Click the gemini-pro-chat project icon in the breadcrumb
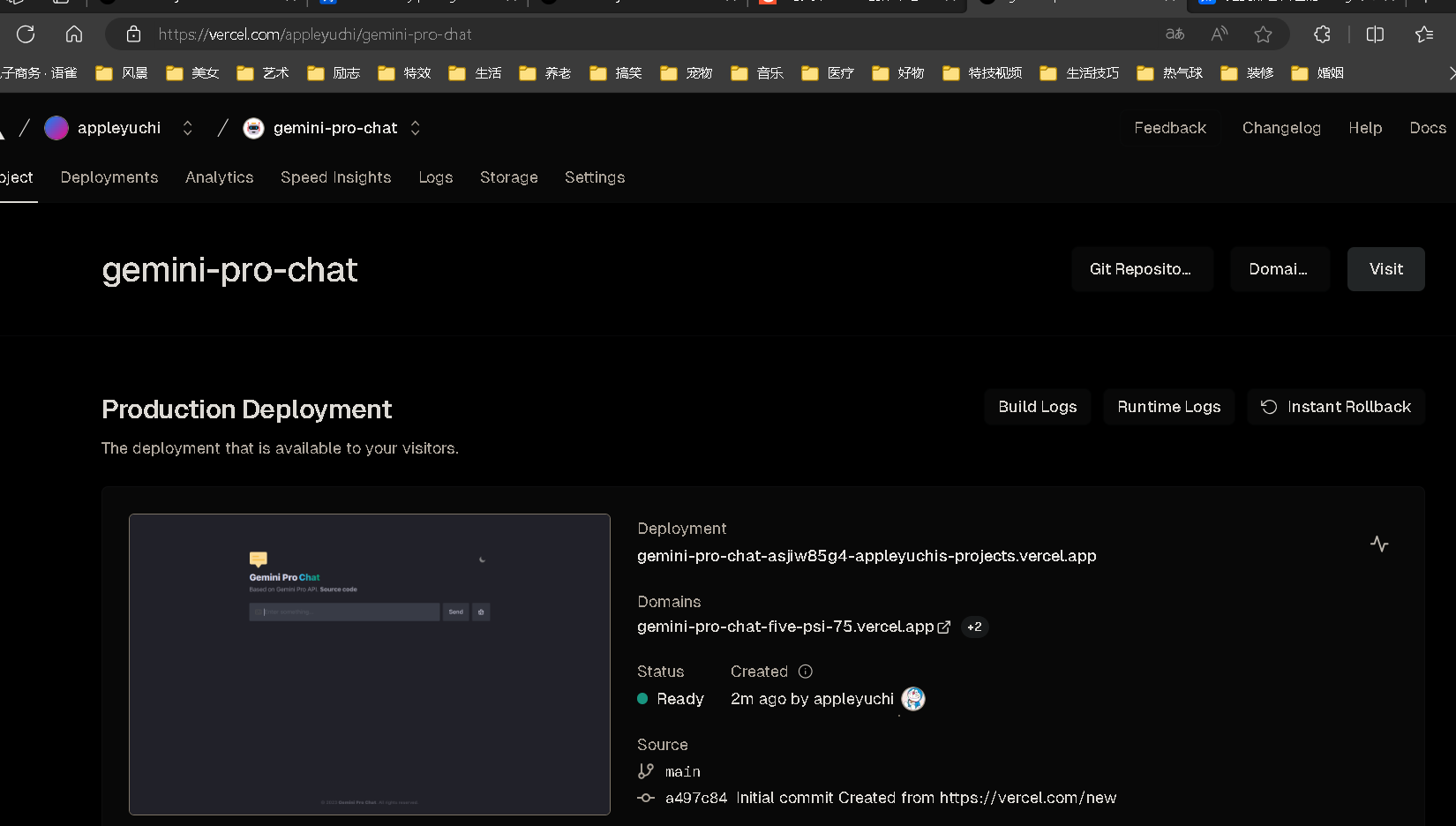The width and height of the screenshot is (1456, 826). pyautogui.click(x=253, y=128)
